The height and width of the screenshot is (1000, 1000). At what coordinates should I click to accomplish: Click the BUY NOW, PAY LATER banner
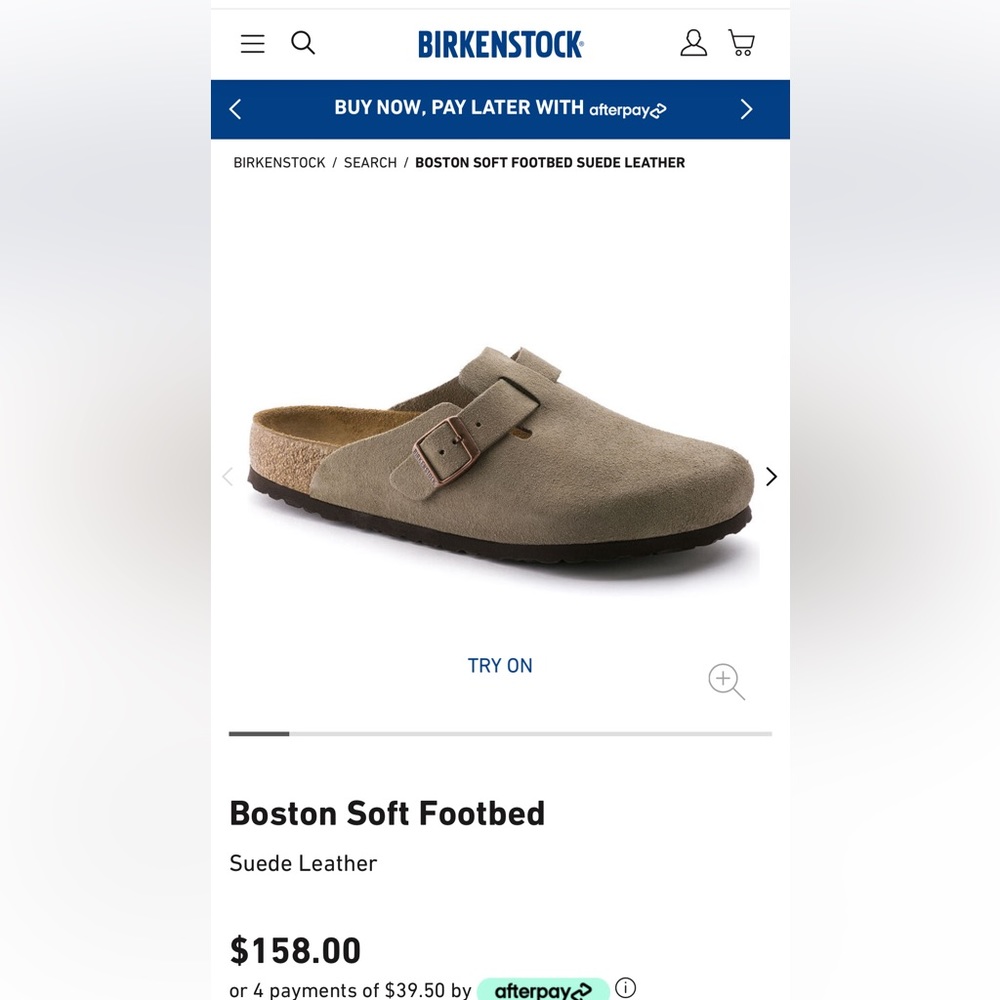(x=460, y=108)
